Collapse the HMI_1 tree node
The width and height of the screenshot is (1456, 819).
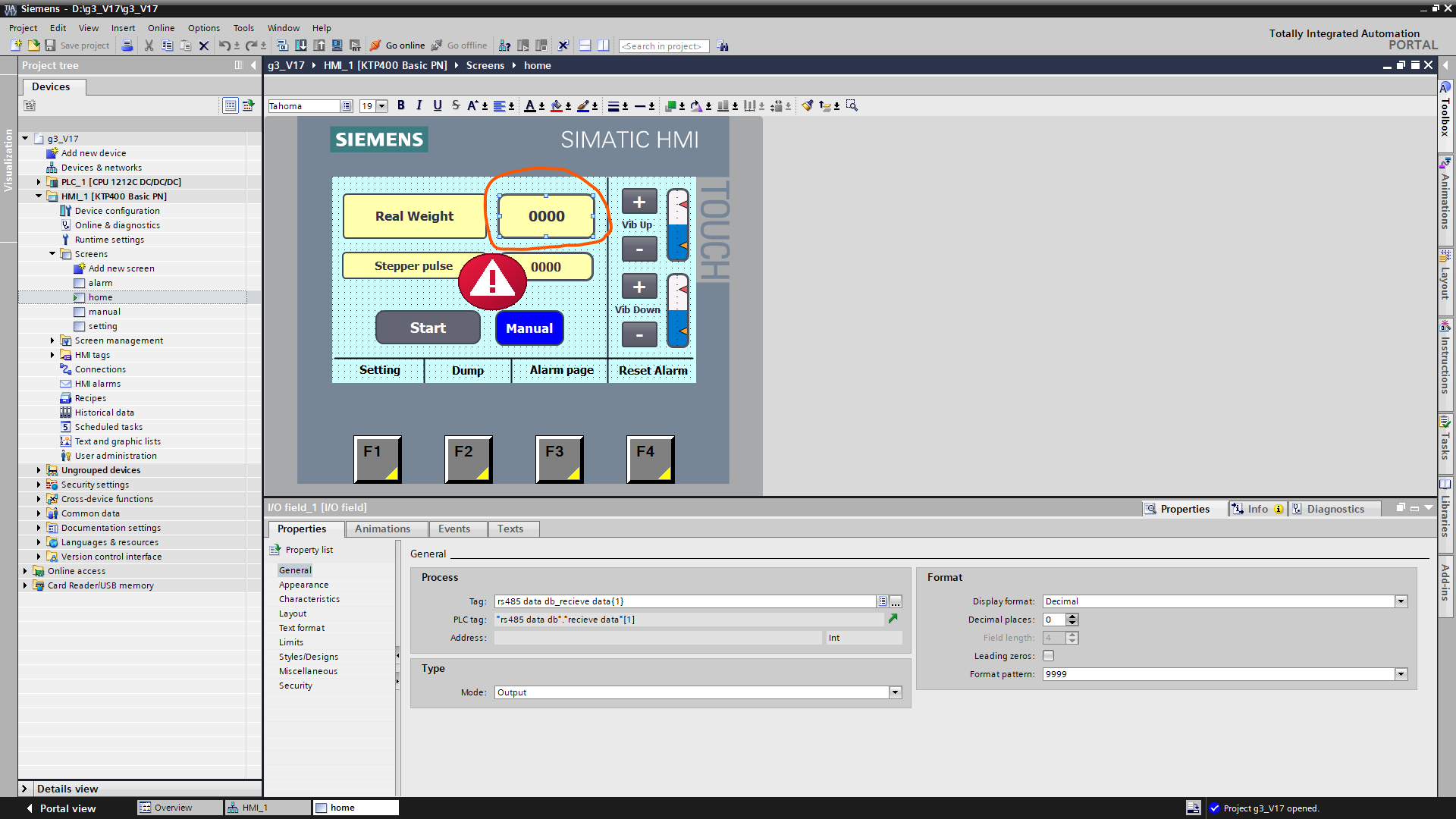(x=39, y=196)
